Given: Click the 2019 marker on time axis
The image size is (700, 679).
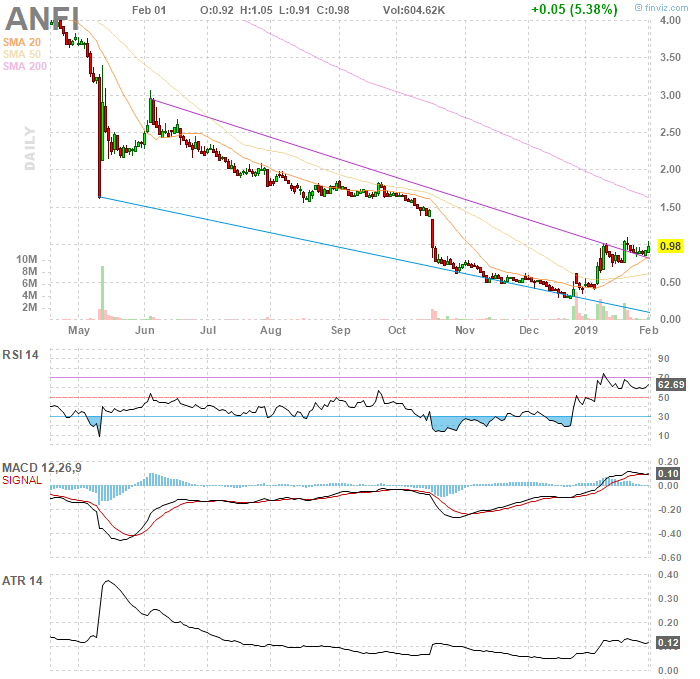Looking at the screenshot, I should pos(585,328).
